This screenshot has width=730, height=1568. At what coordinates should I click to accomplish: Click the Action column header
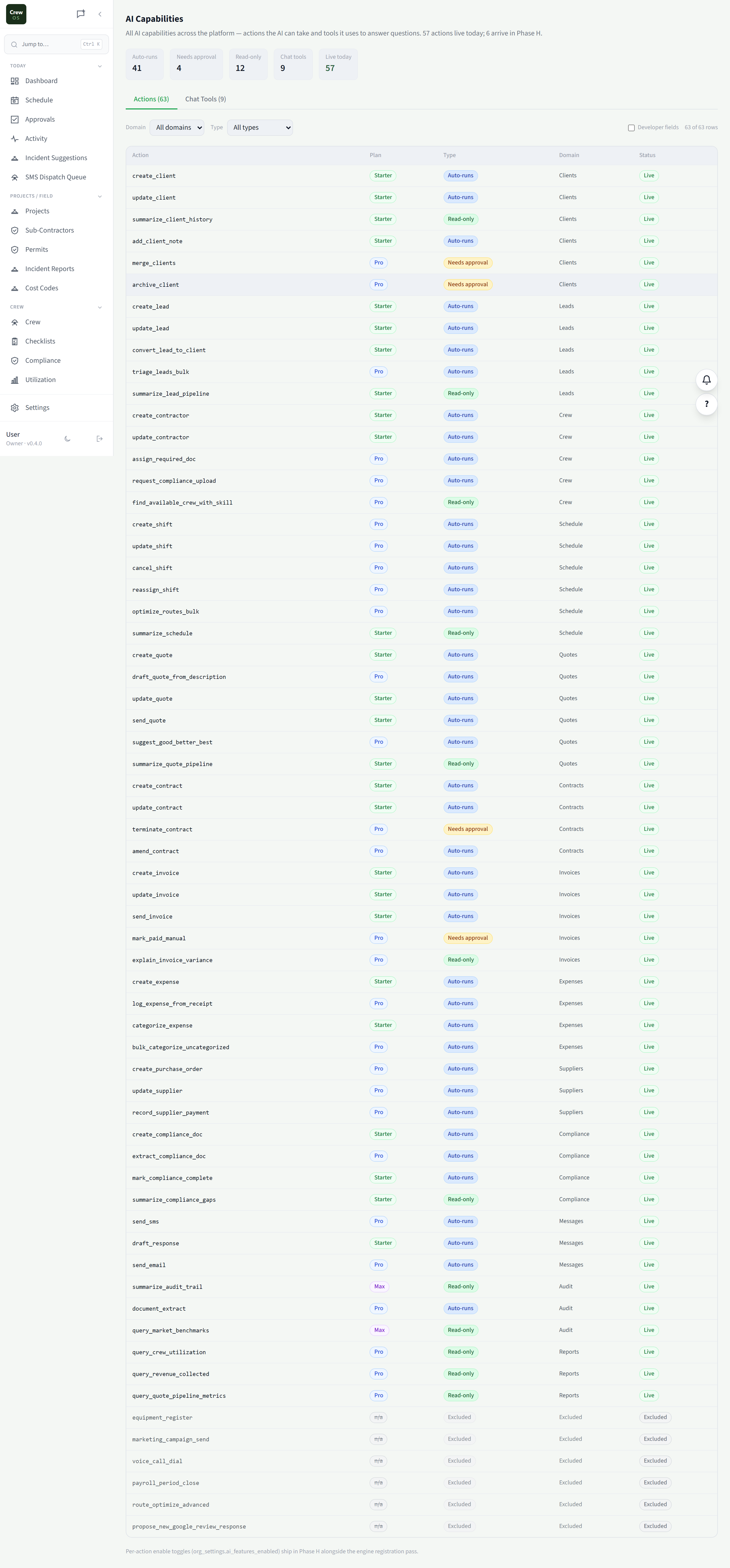[141, 155]
